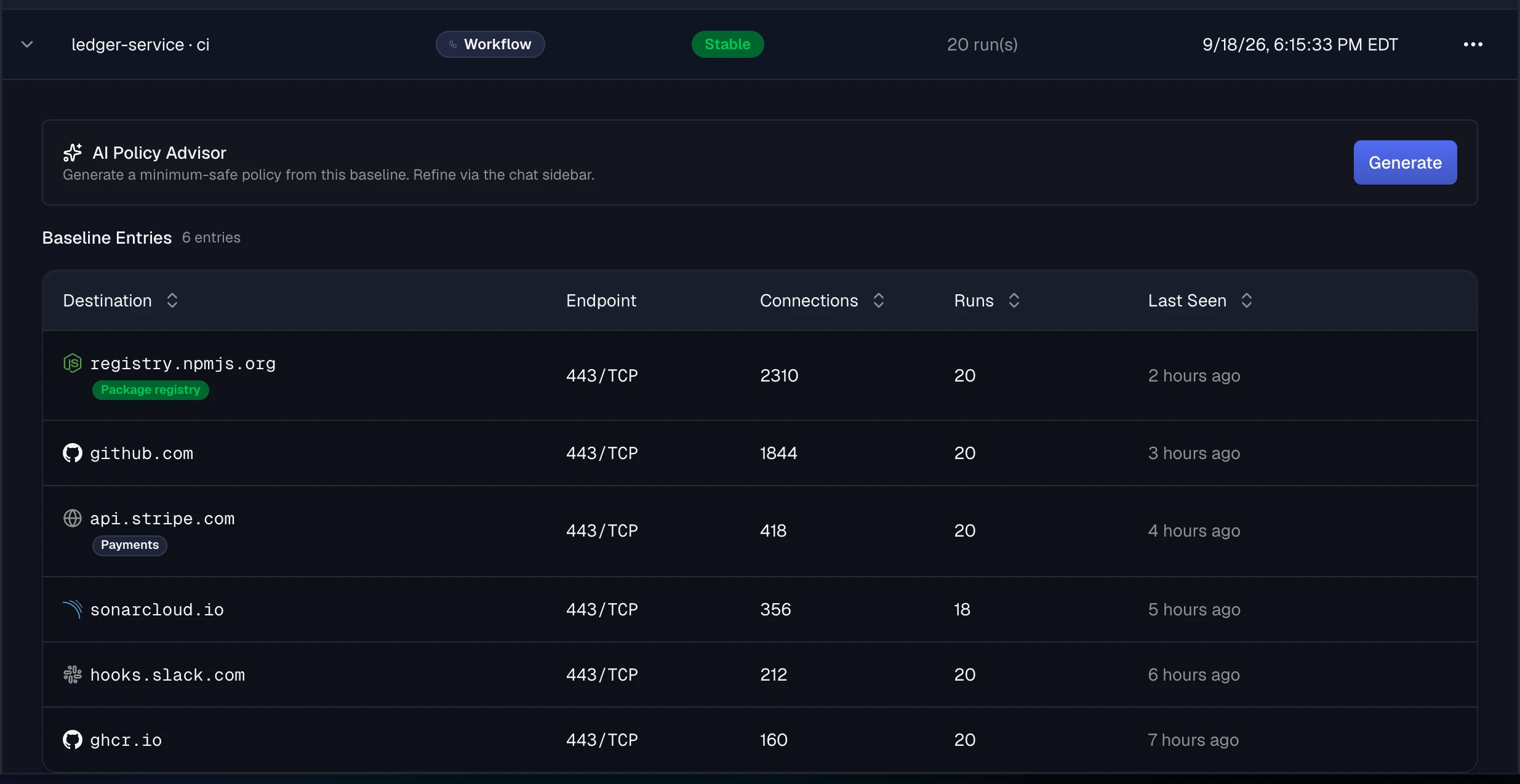1520x784 pixels.
Task: Click the SonarCloud icon beside sonarcloud.io
Action: 73,609
